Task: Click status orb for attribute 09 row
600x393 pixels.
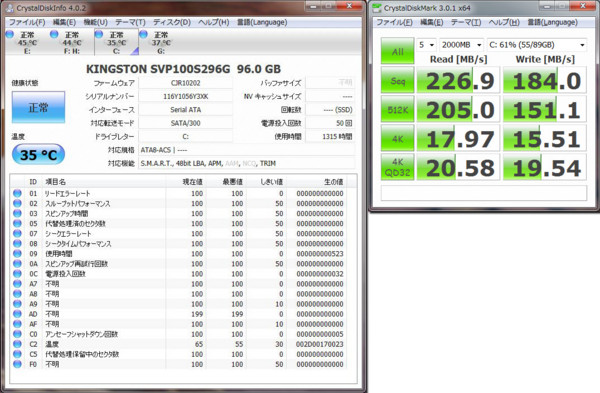Action: 17,253
